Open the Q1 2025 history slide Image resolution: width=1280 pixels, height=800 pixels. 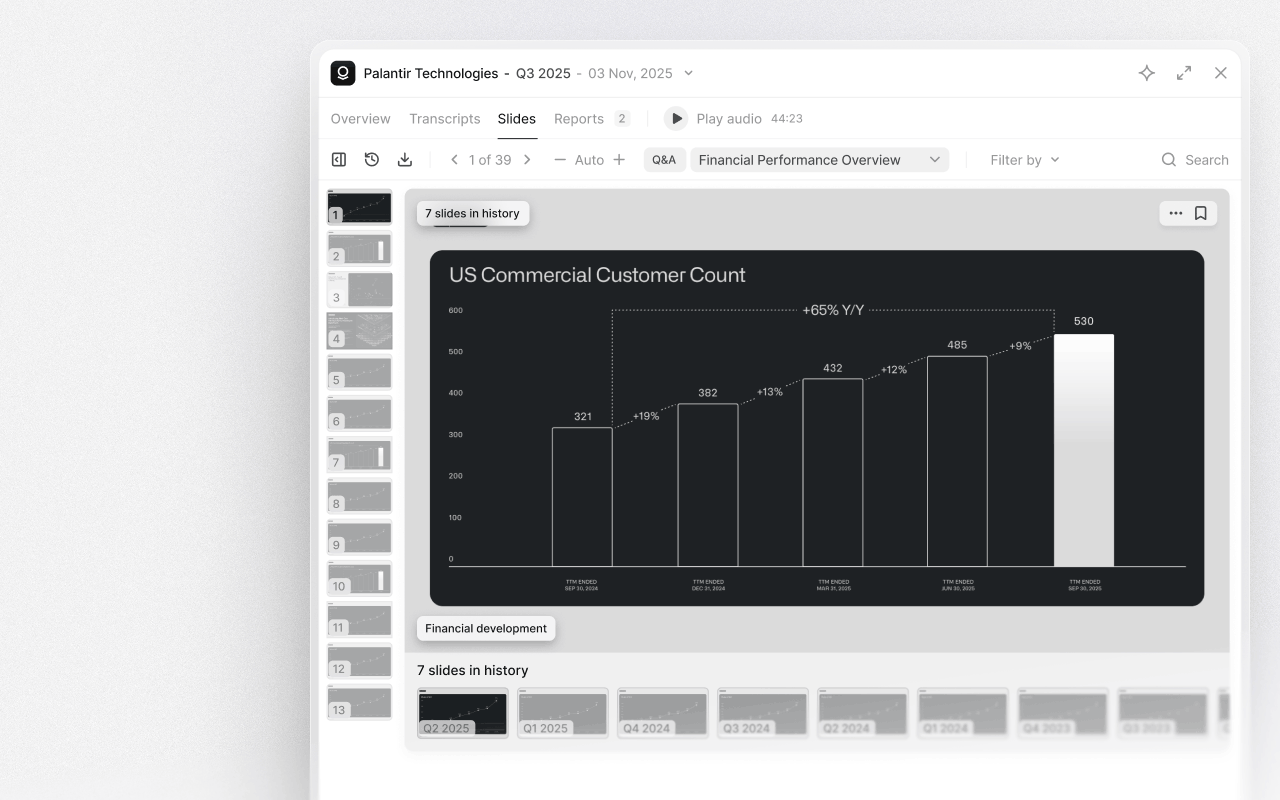click(x=563, y=713)
